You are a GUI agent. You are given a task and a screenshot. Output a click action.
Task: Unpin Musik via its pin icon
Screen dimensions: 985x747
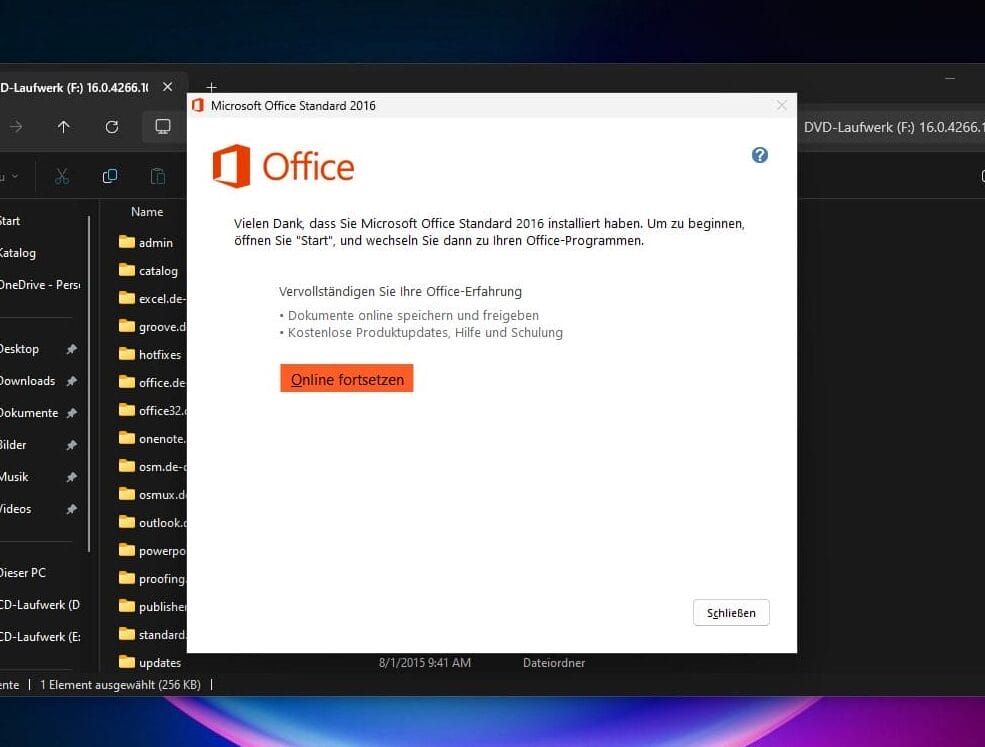point(71,477)
